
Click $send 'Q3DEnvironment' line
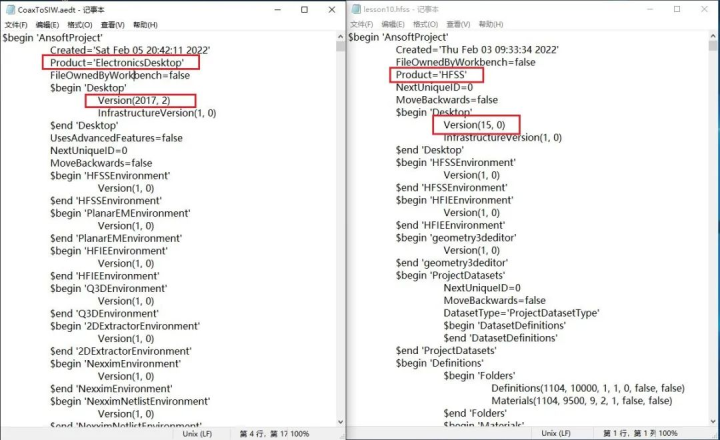pyautogui.click(x=104, y=314)
